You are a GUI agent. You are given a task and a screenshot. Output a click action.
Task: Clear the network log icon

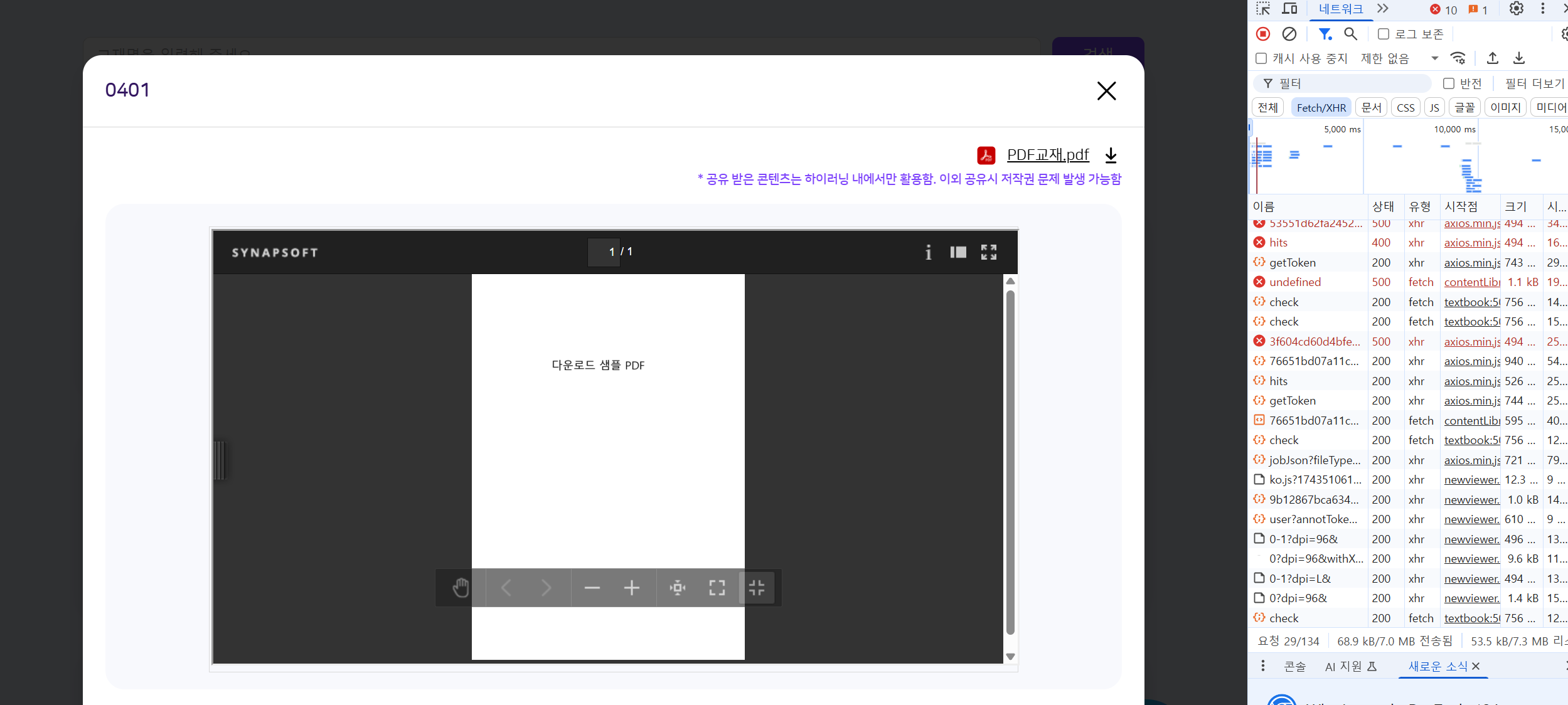tap(1289, 34)
